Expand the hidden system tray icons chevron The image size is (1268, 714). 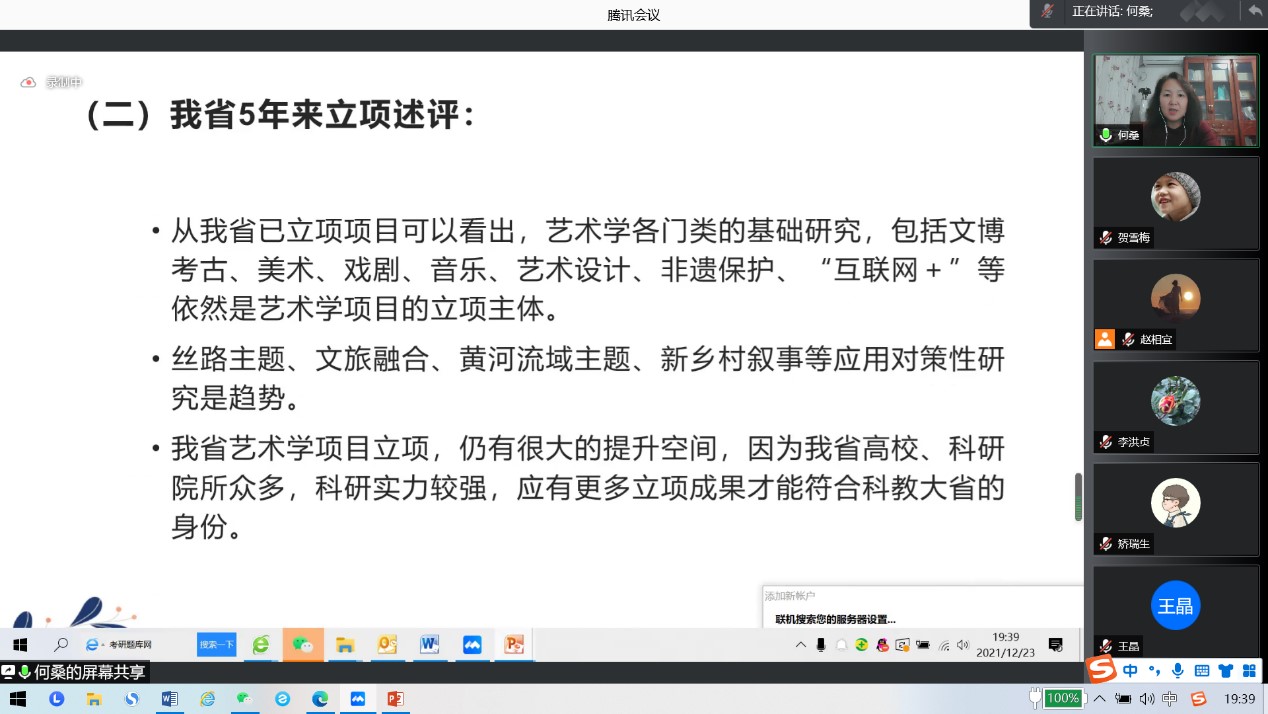point(1100,699)
